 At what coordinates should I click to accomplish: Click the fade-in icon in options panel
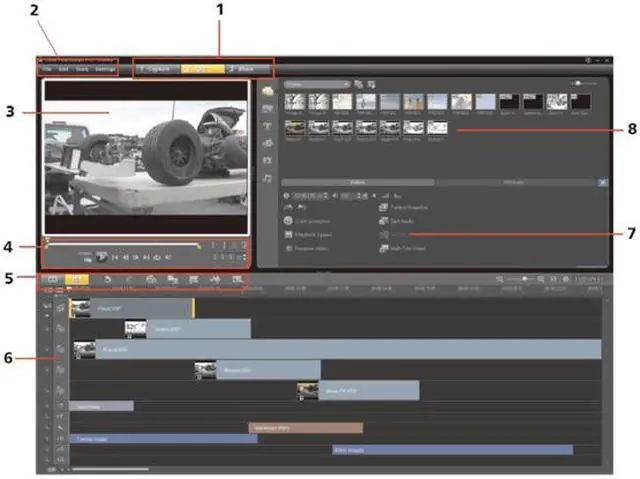[x=385, y=196]
